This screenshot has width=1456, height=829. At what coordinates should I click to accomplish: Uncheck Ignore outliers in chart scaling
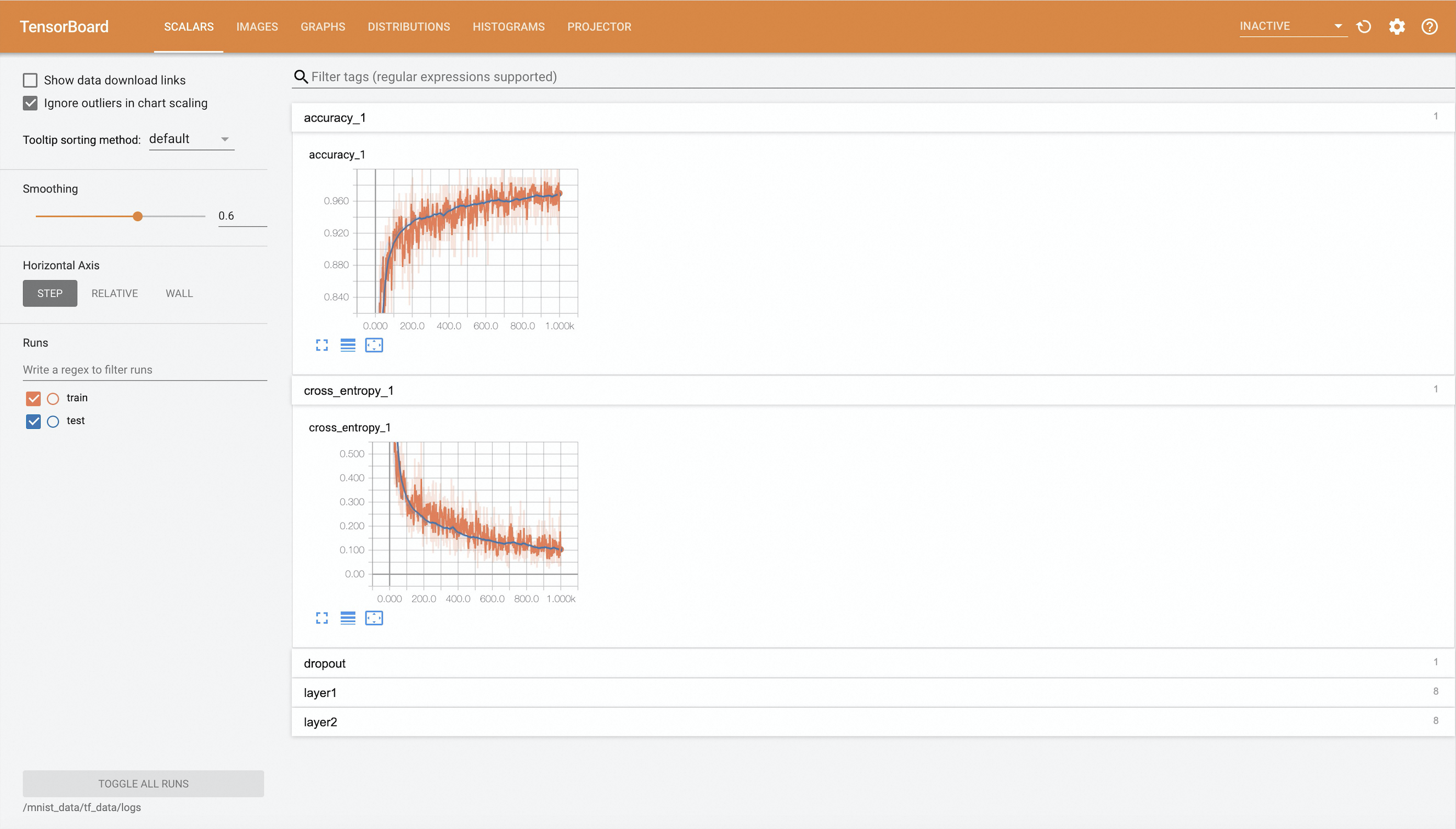coord(30,103)
